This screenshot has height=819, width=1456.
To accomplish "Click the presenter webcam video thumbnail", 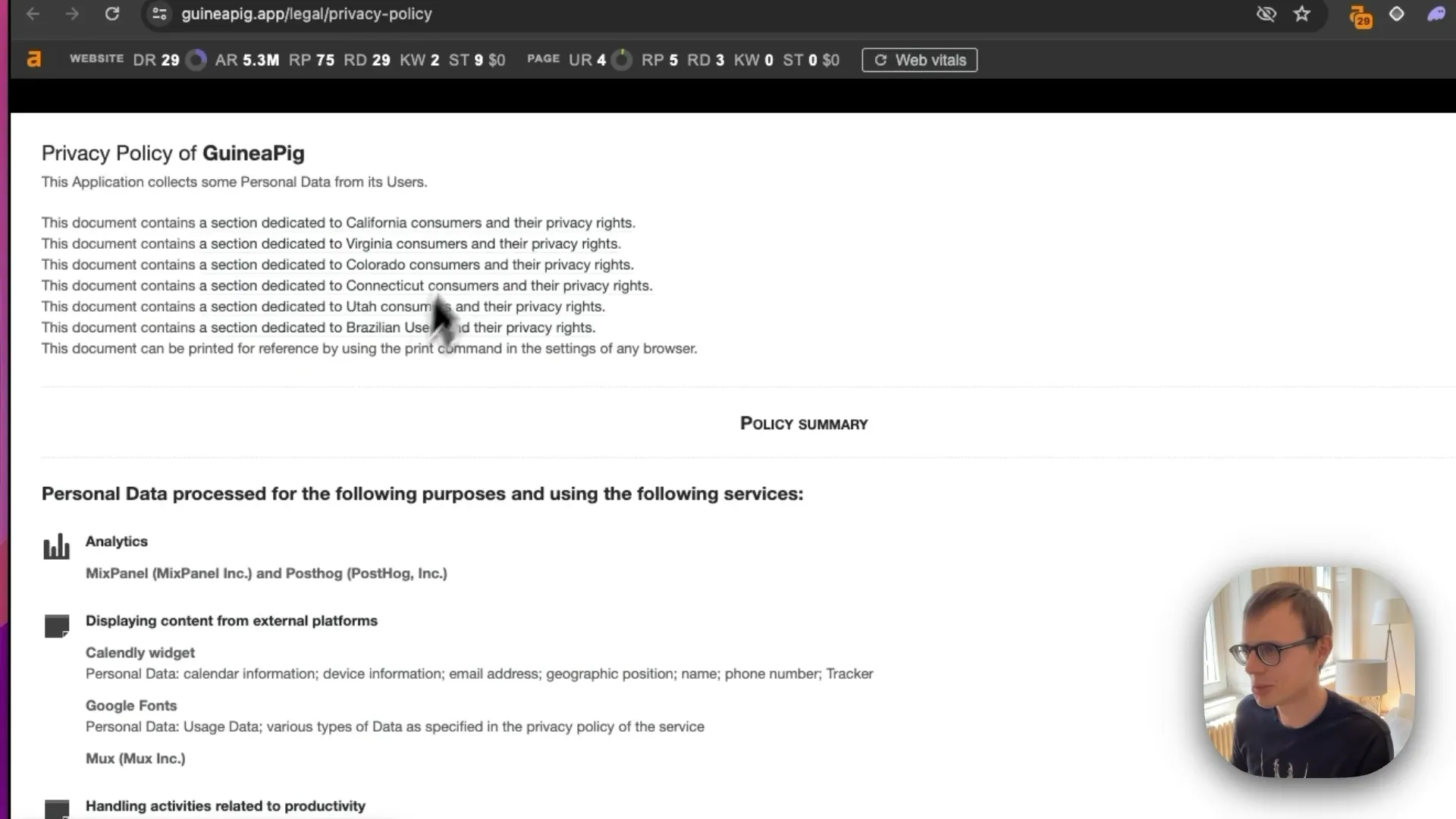I will click(x=1309, y=672).
